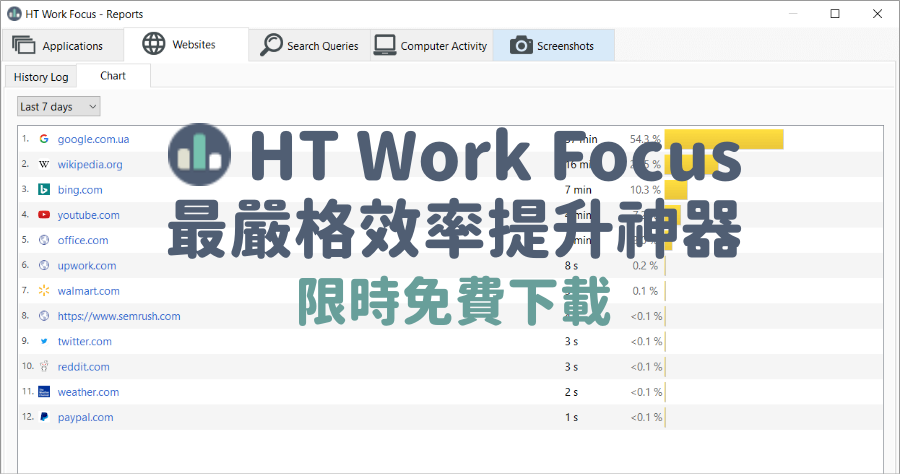900x474 pixels.
Task: Click the Applications windows icon
Action: point(24,45)
